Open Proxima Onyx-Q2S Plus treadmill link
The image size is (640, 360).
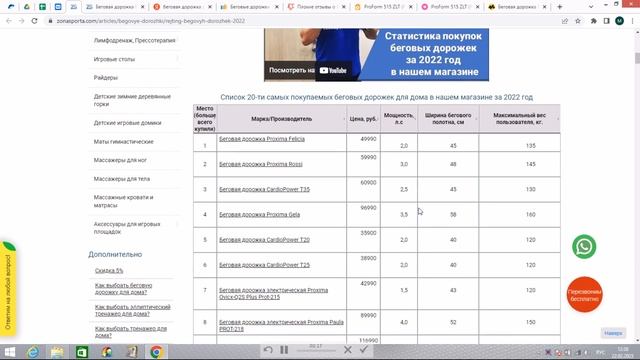pyautogui.click(x=273, y=294)
